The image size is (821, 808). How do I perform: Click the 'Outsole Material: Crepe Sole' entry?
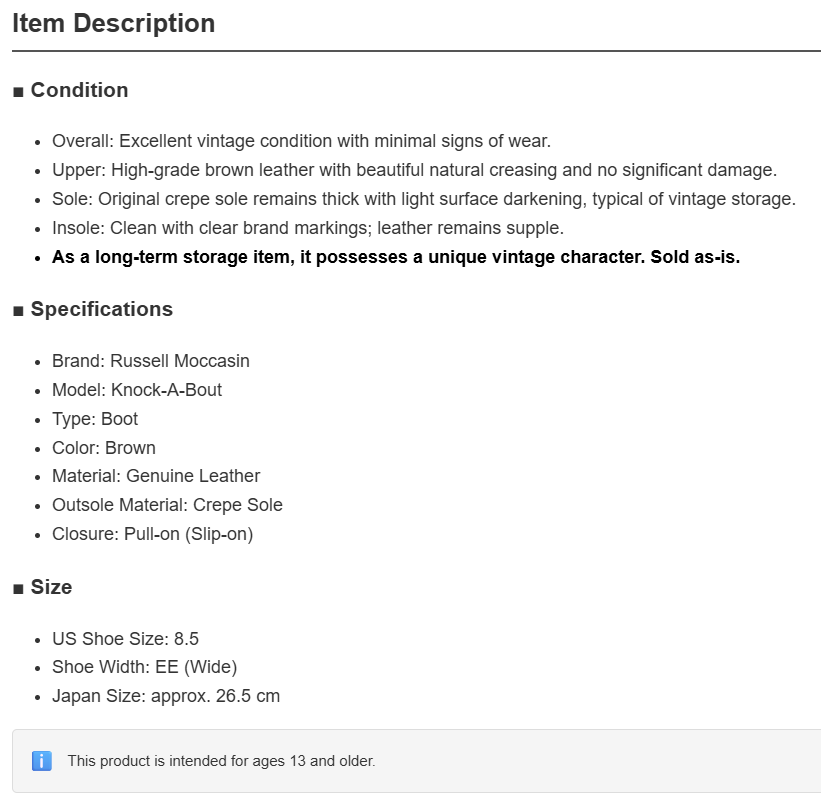167,505
